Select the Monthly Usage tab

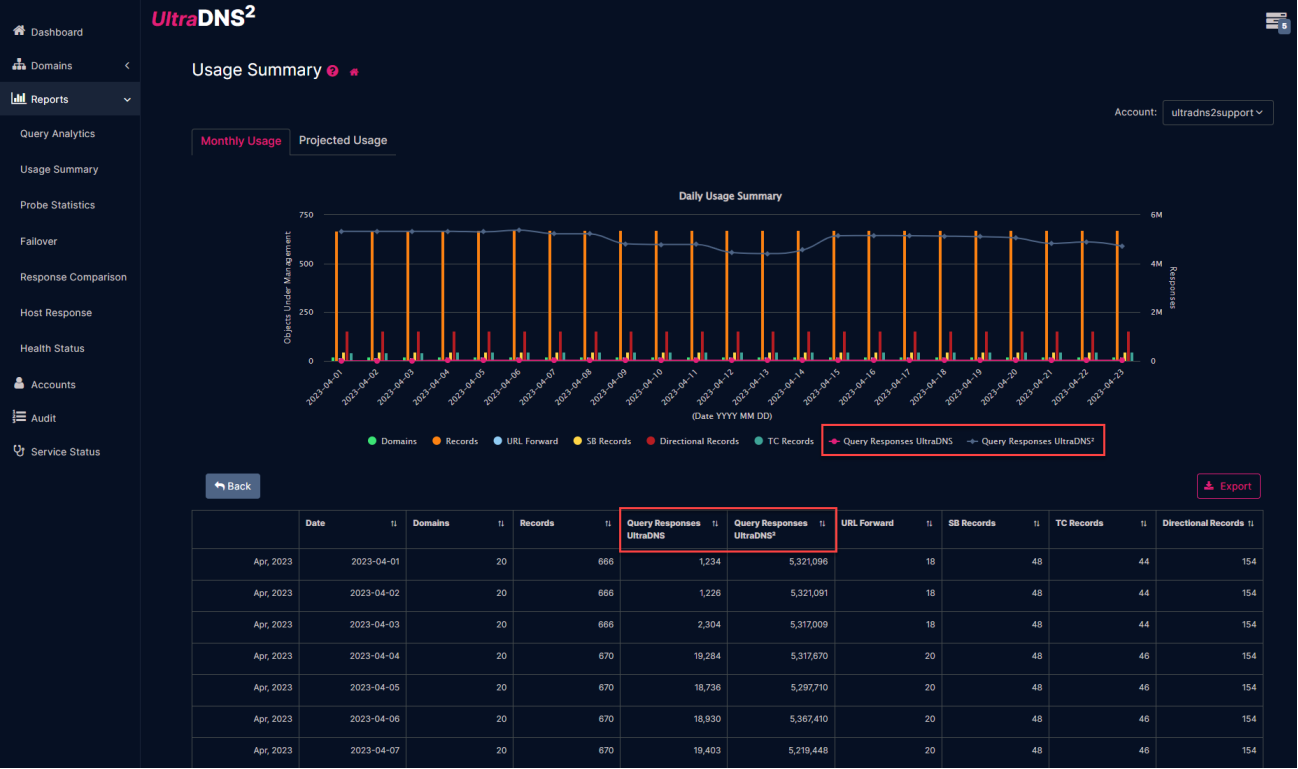(x=240, y=141)
